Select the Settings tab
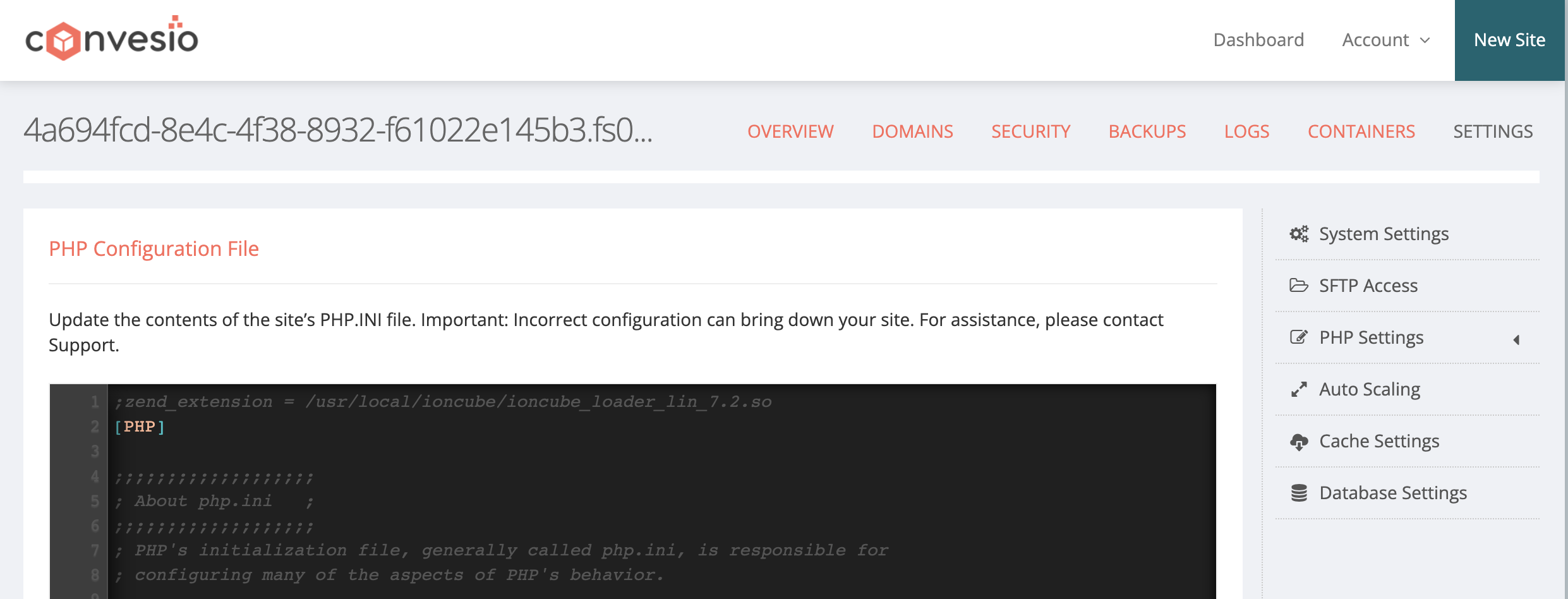Viewport: 1568px width, 599px height. [x=1493, y=131]
